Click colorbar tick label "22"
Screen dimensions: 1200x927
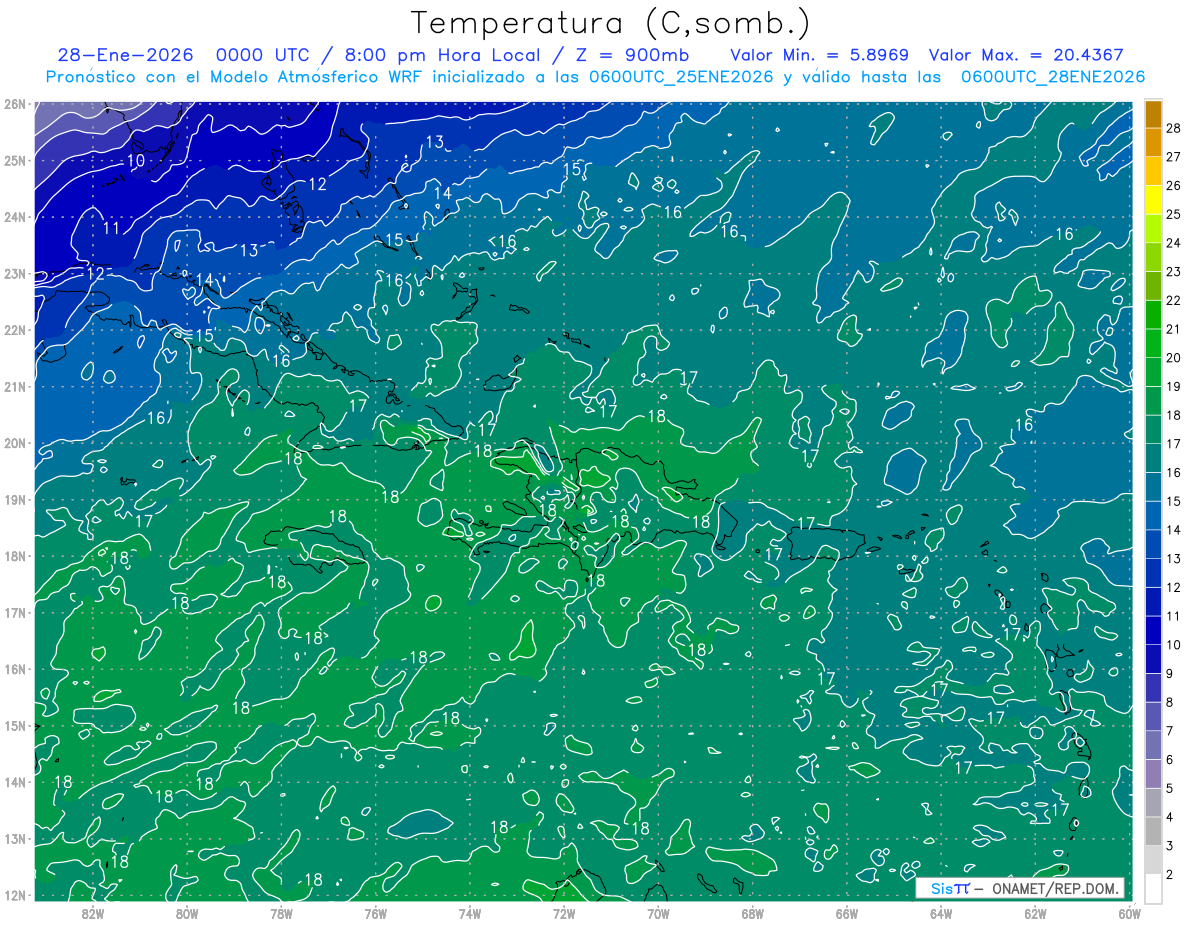point(1174,300)
